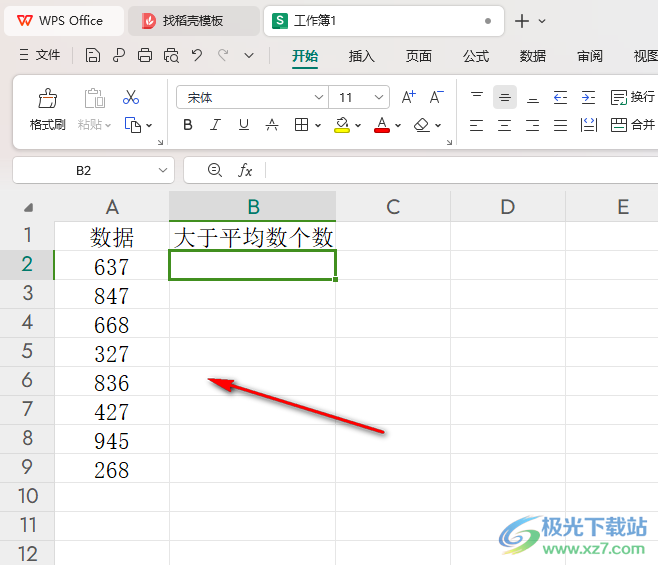658x565 pixels.
Task: Toggle Italic formatting
Action: (x=215, y=125)
